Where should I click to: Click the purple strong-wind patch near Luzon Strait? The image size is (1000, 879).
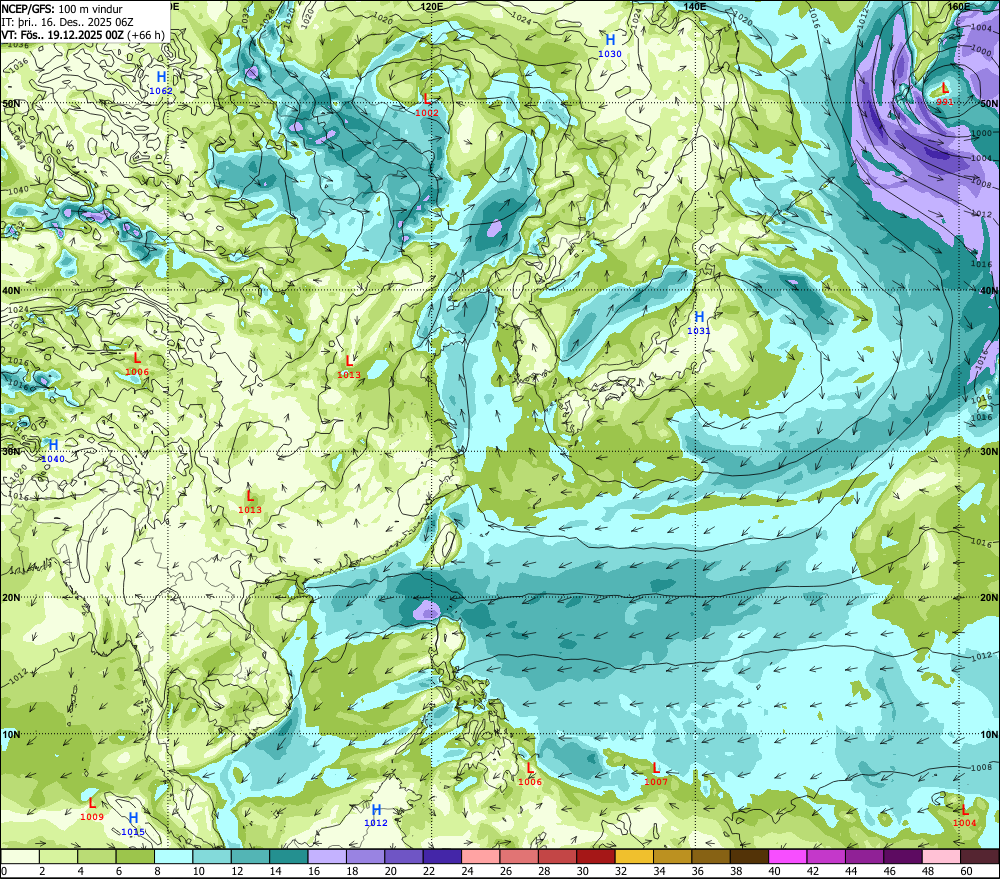(427, 610)
